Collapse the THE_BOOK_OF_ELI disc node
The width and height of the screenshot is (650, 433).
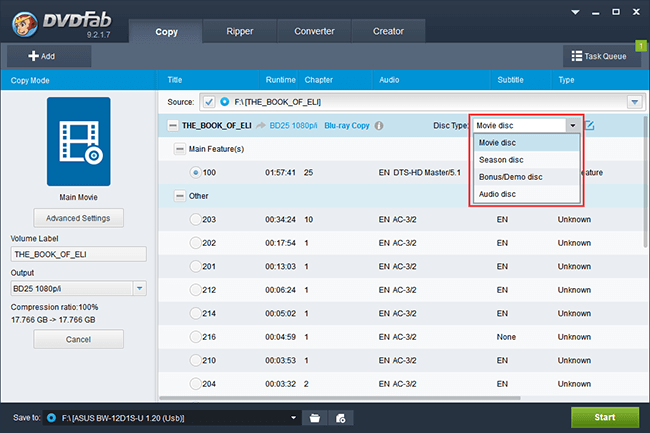pos(172,126)
